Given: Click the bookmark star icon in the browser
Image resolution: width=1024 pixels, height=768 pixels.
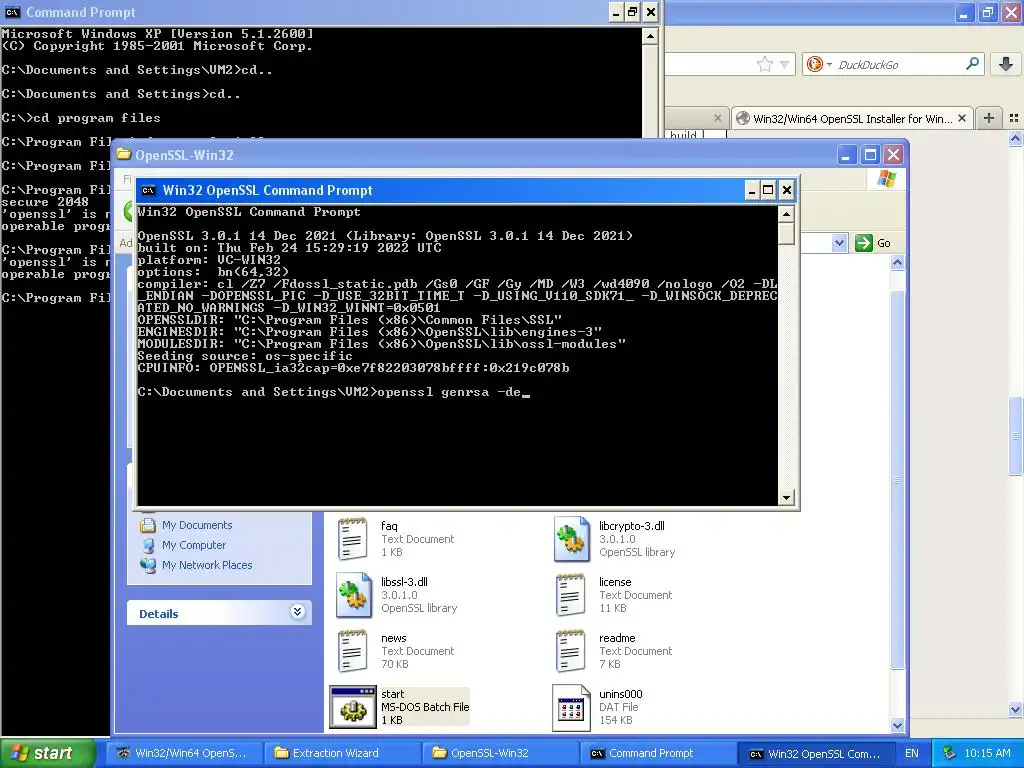Looking at the screenshot, I should pos(765,64).
